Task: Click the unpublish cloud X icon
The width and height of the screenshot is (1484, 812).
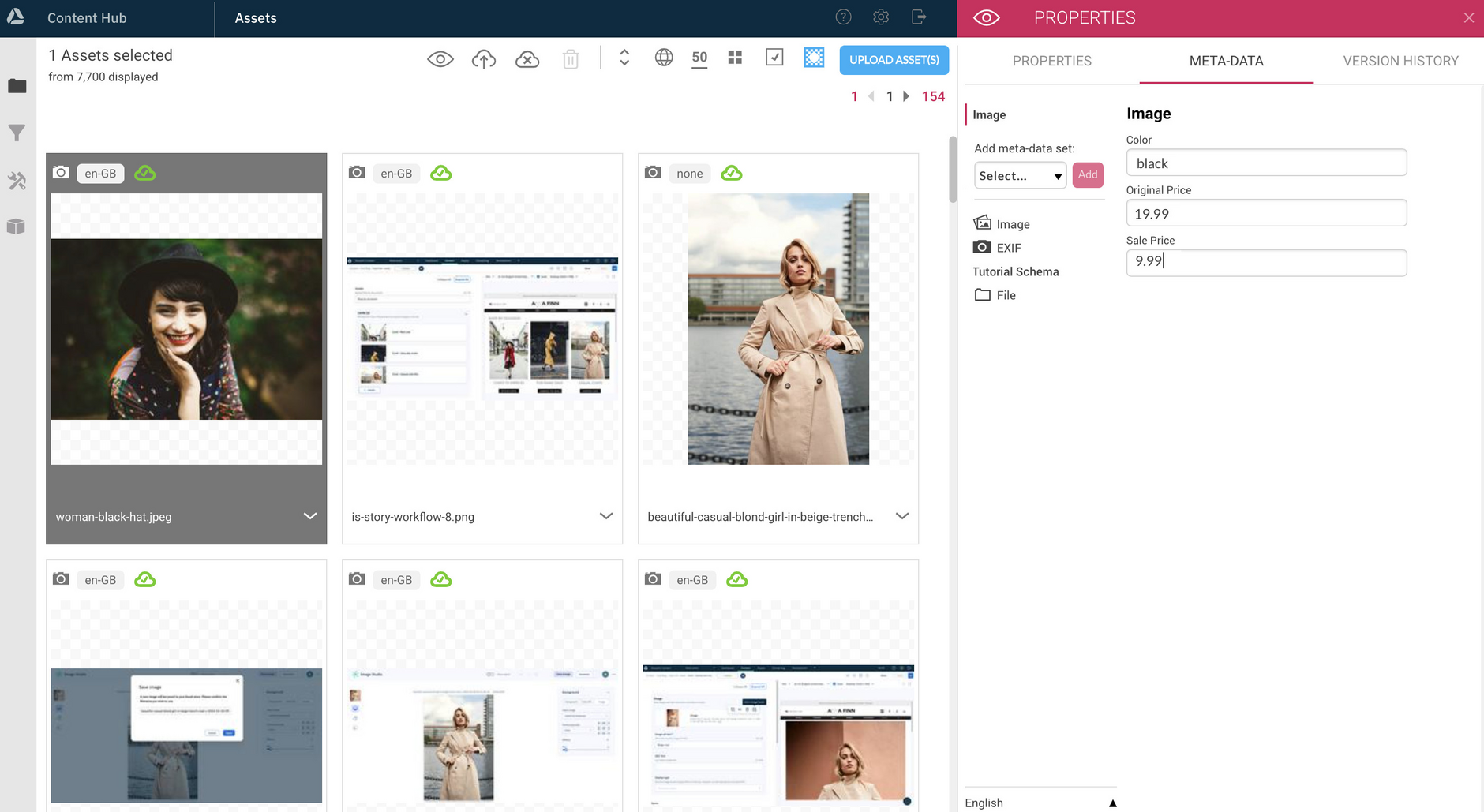Action: pyautogui.click(x=527, y=59)
